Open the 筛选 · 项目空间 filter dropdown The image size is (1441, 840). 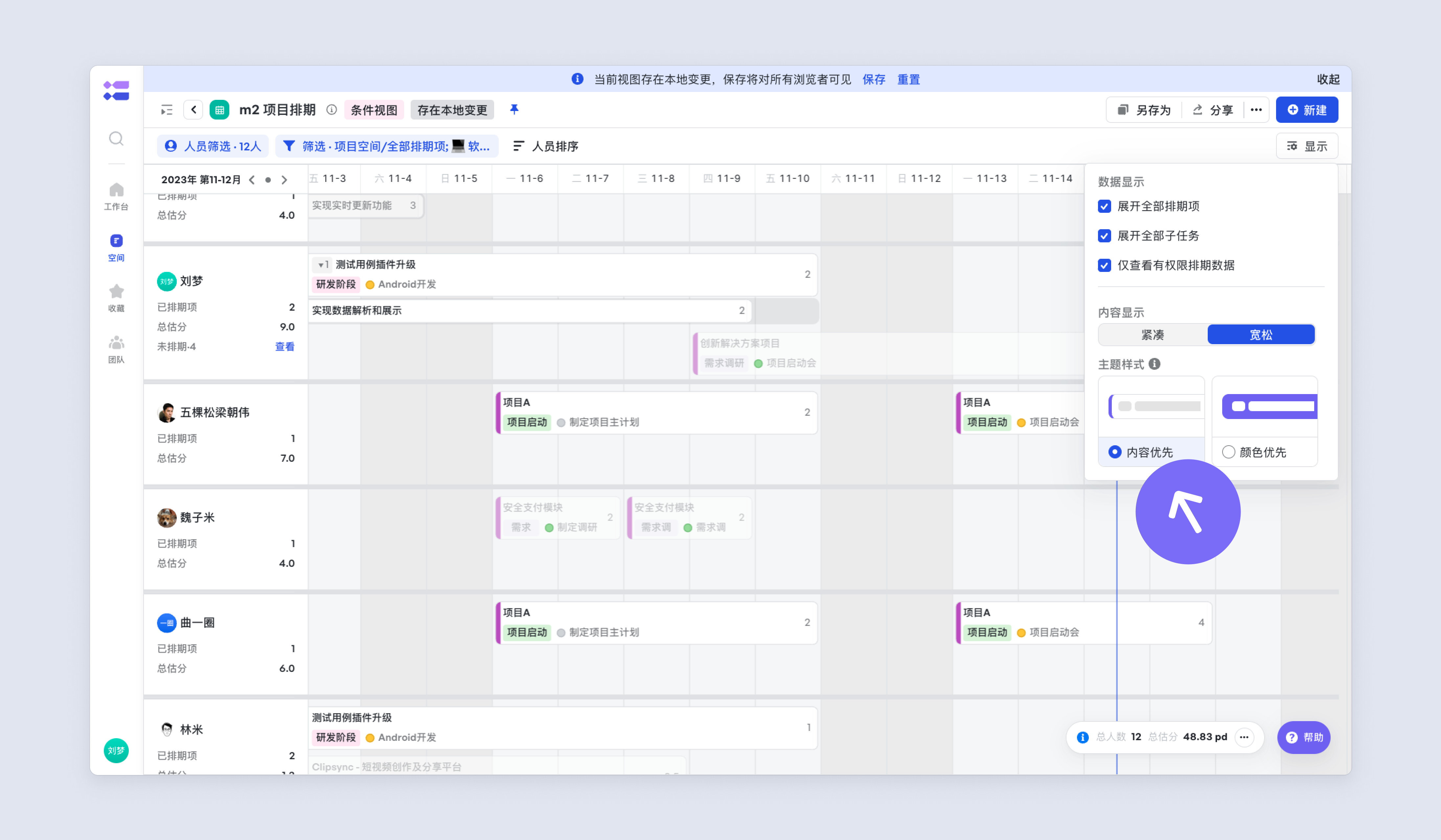pyautogui.click(x=387, y=146)
